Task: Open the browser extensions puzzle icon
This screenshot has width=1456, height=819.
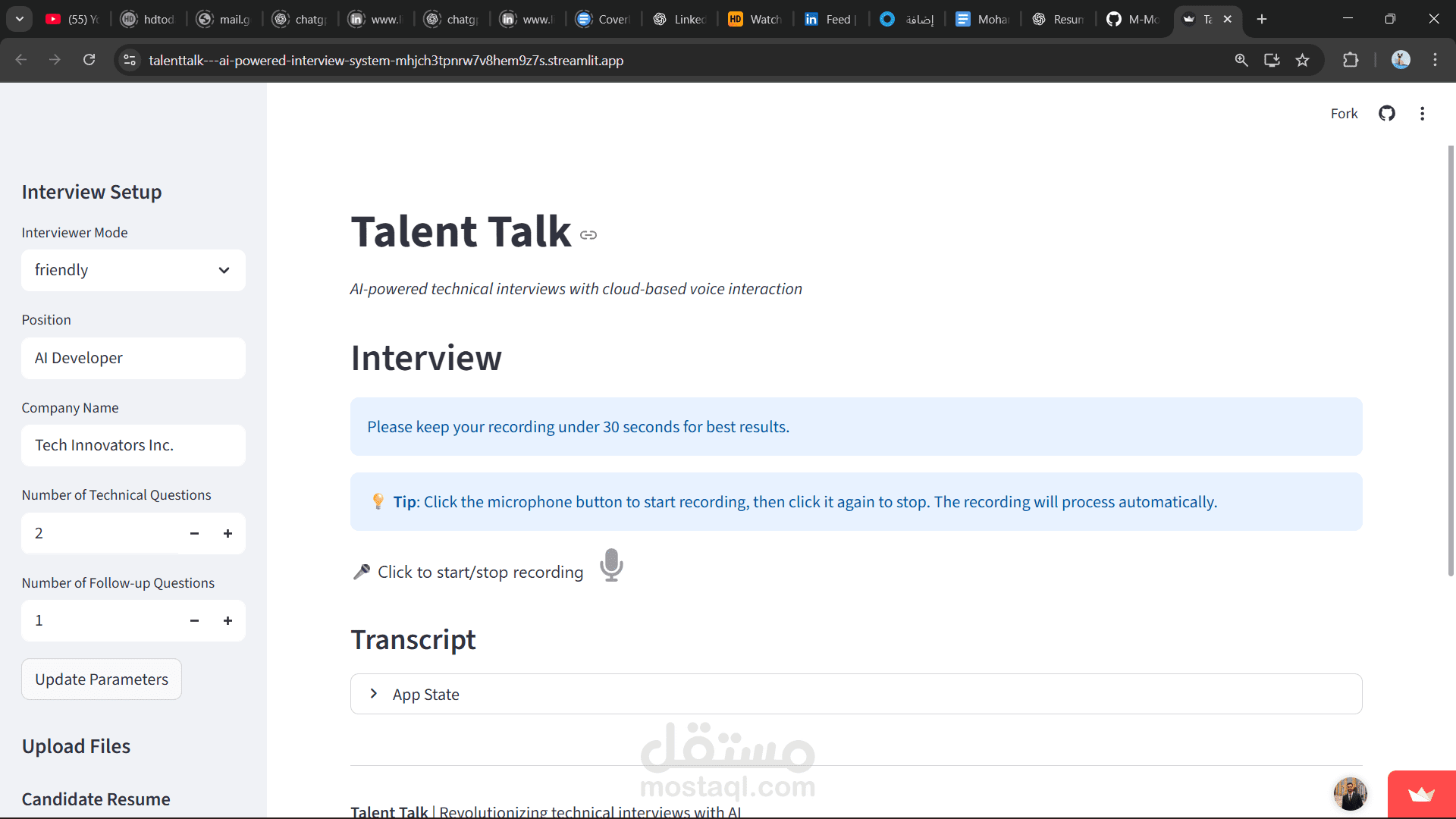Action: point(1351,60)
